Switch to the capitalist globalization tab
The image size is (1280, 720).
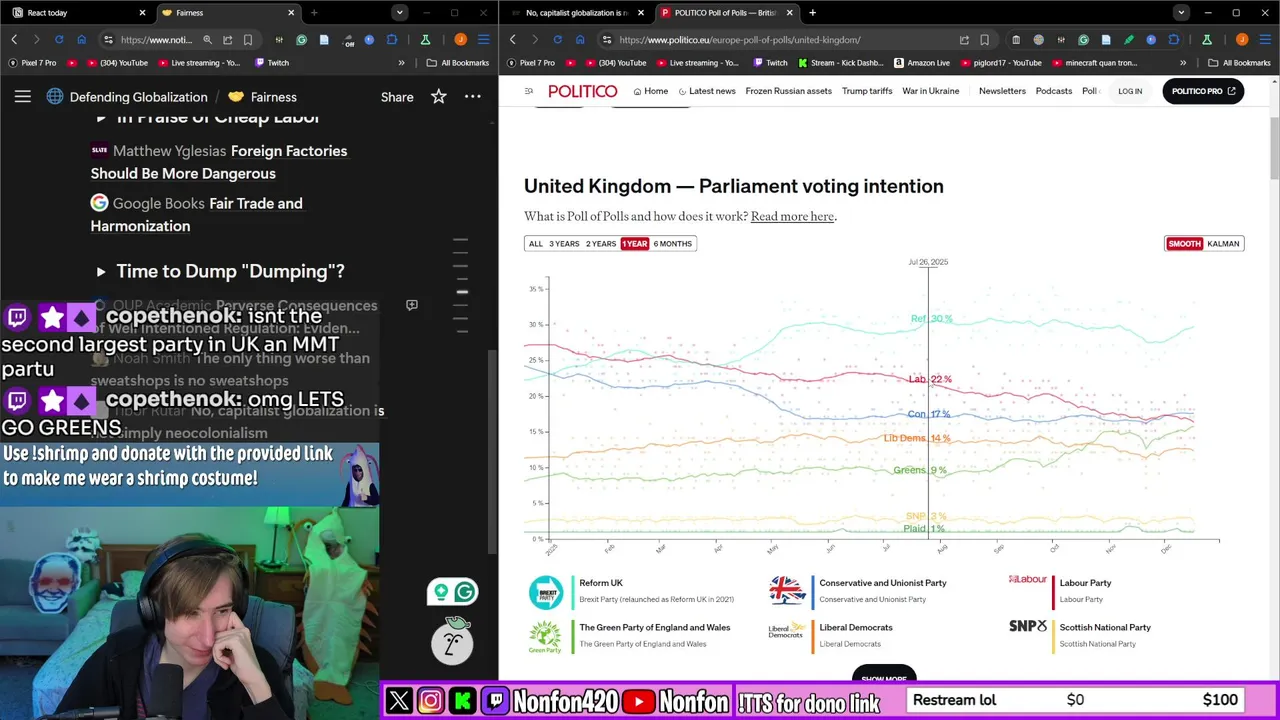[x=575, y=13]
